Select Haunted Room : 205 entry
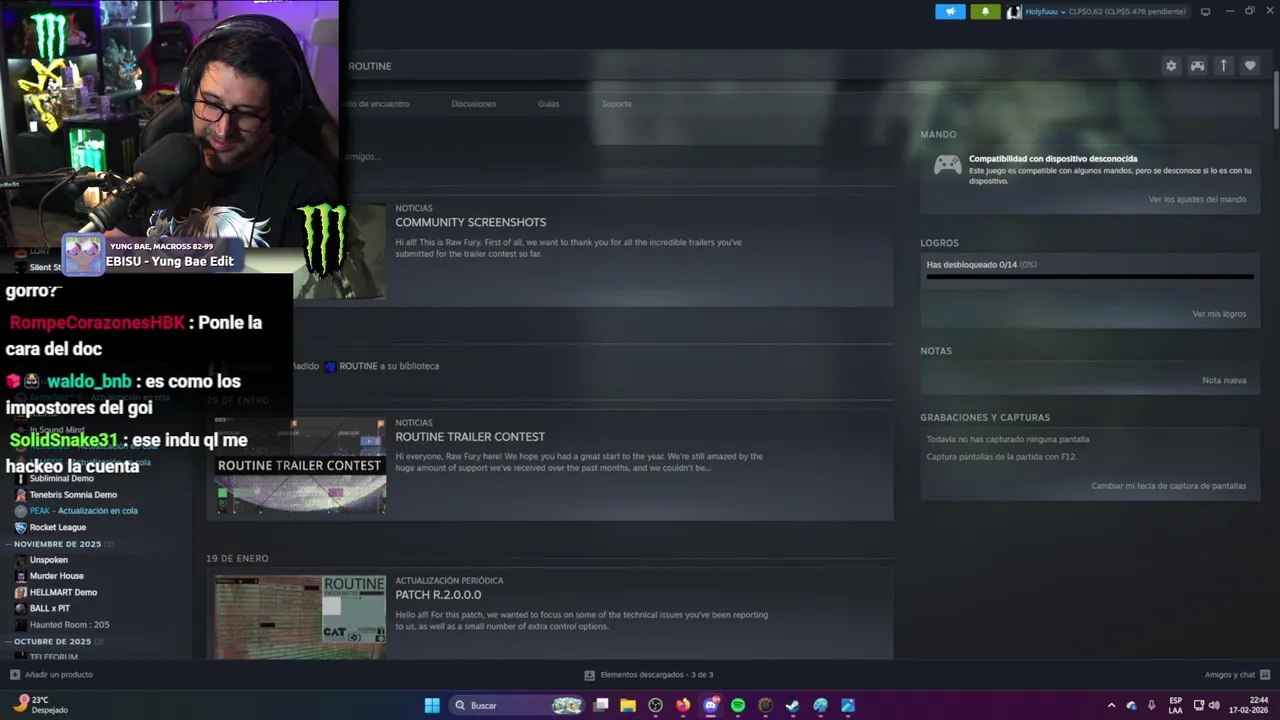Image resolution: width=1280 pixels, height=720 pixels. coord(69,625)
